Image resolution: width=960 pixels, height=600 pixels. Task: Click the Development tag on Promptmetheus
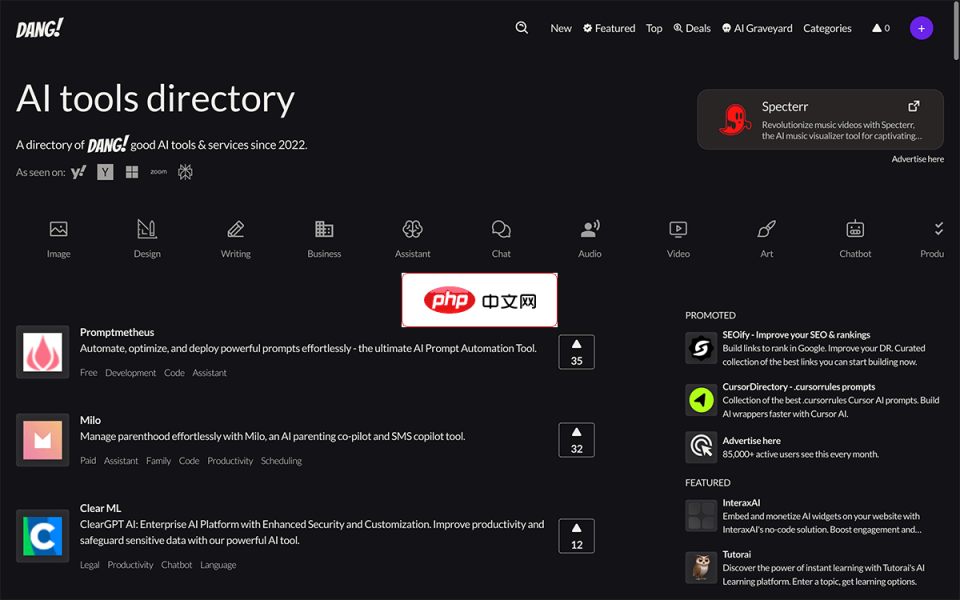point(130,372)
